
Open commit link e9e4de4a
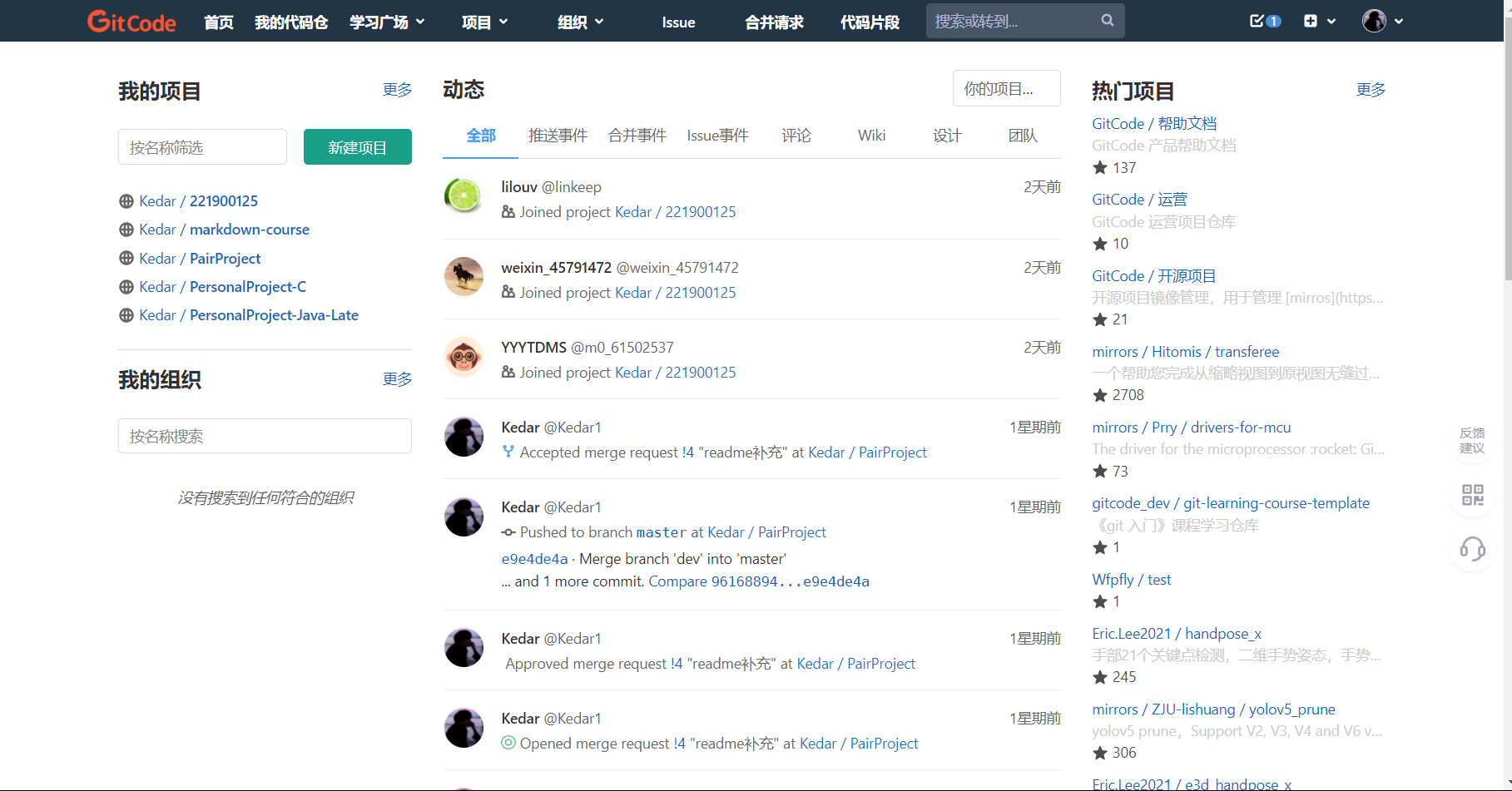[534, 559]
